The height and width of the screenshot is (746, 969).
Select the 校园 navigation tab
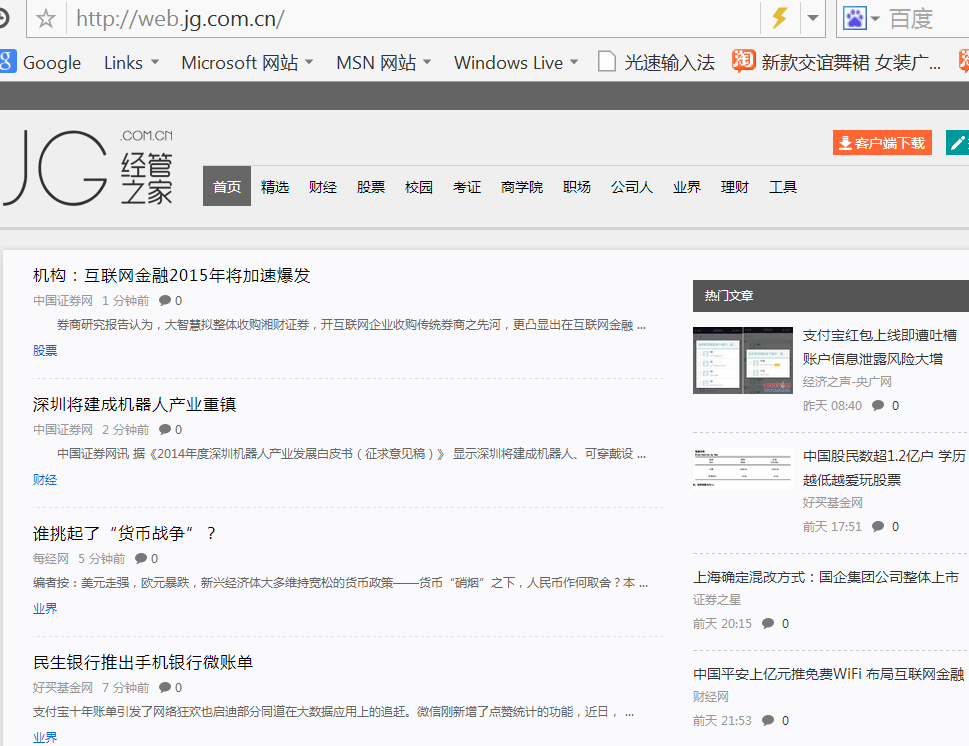click(x=419, y=187)
